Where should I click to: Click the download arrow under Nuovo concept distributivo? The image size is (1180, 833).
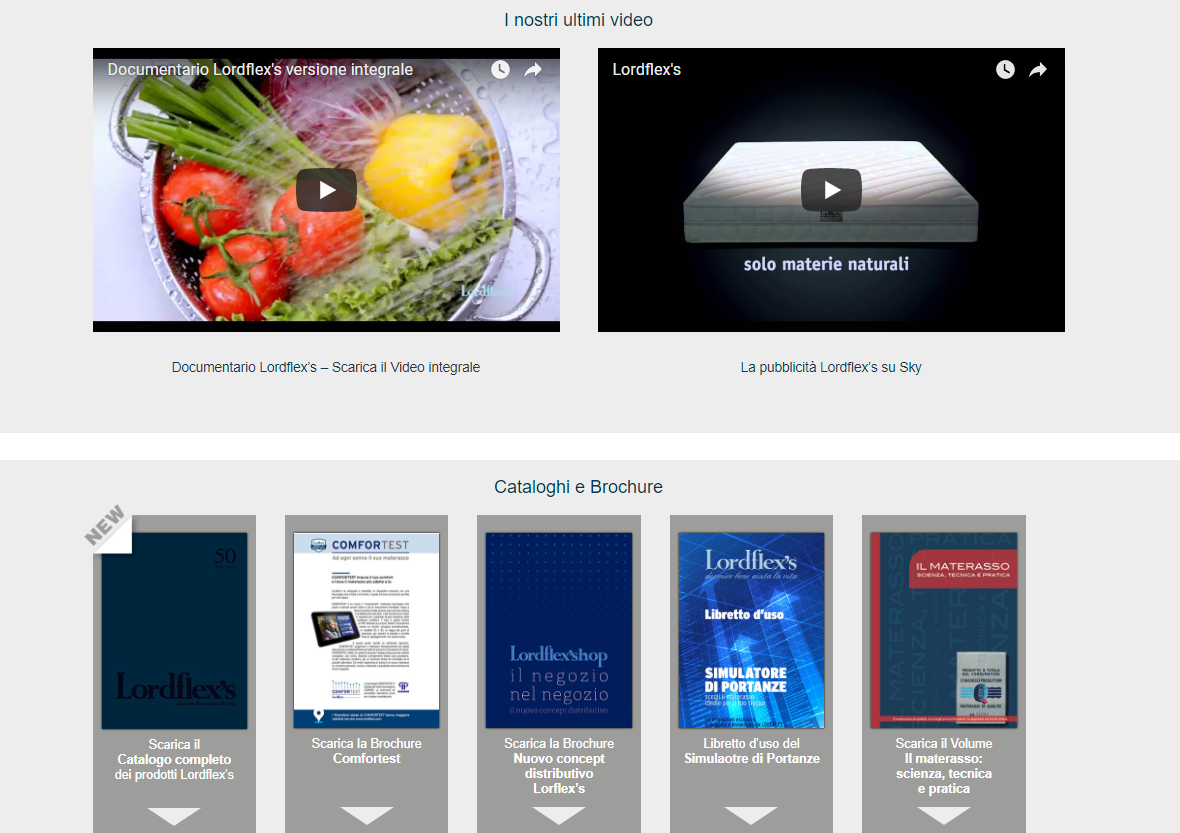pyautogui.click(x=559, y=816)
